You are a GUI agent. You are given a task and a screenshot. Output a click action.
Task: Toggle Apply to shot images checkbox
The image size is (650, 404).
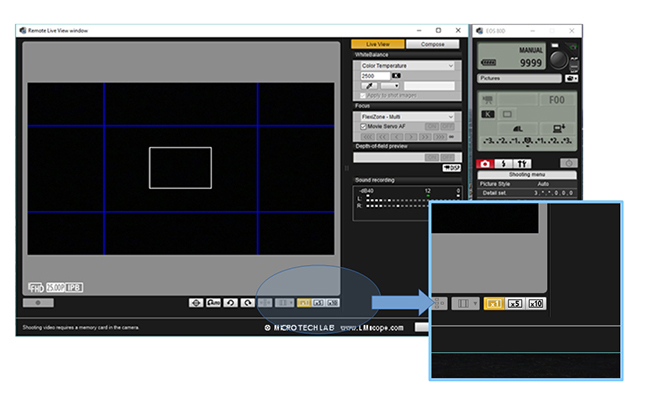363,95
